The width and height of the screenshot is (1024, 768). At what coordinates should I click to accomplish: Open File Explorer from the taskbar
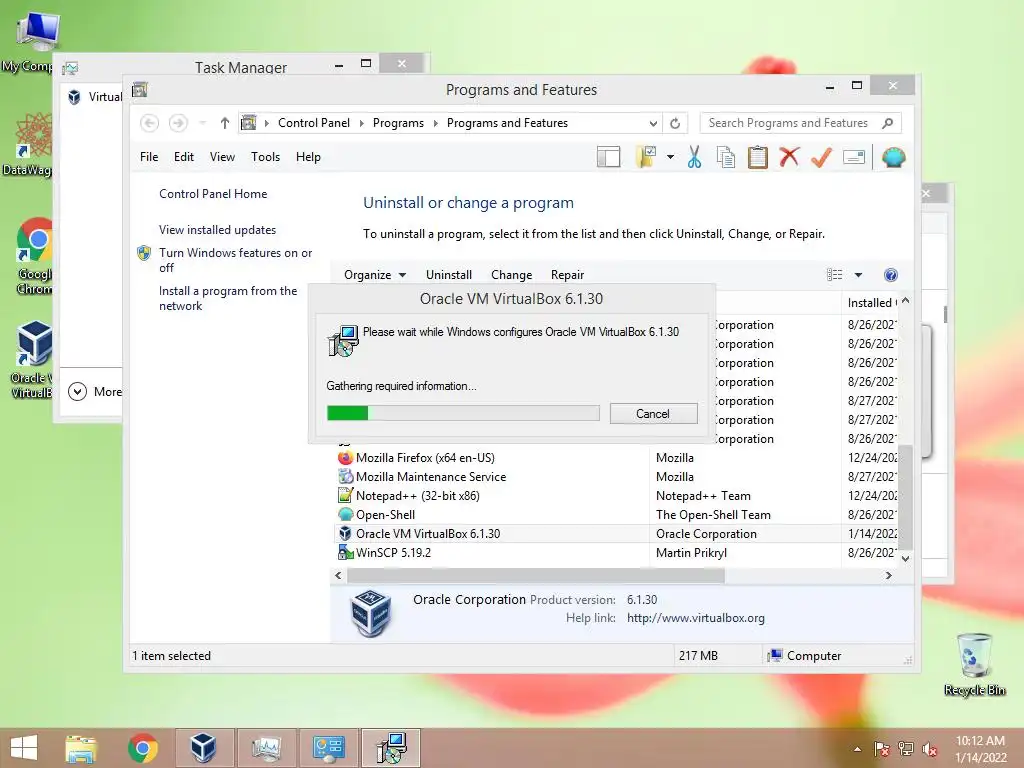[81, 748]
